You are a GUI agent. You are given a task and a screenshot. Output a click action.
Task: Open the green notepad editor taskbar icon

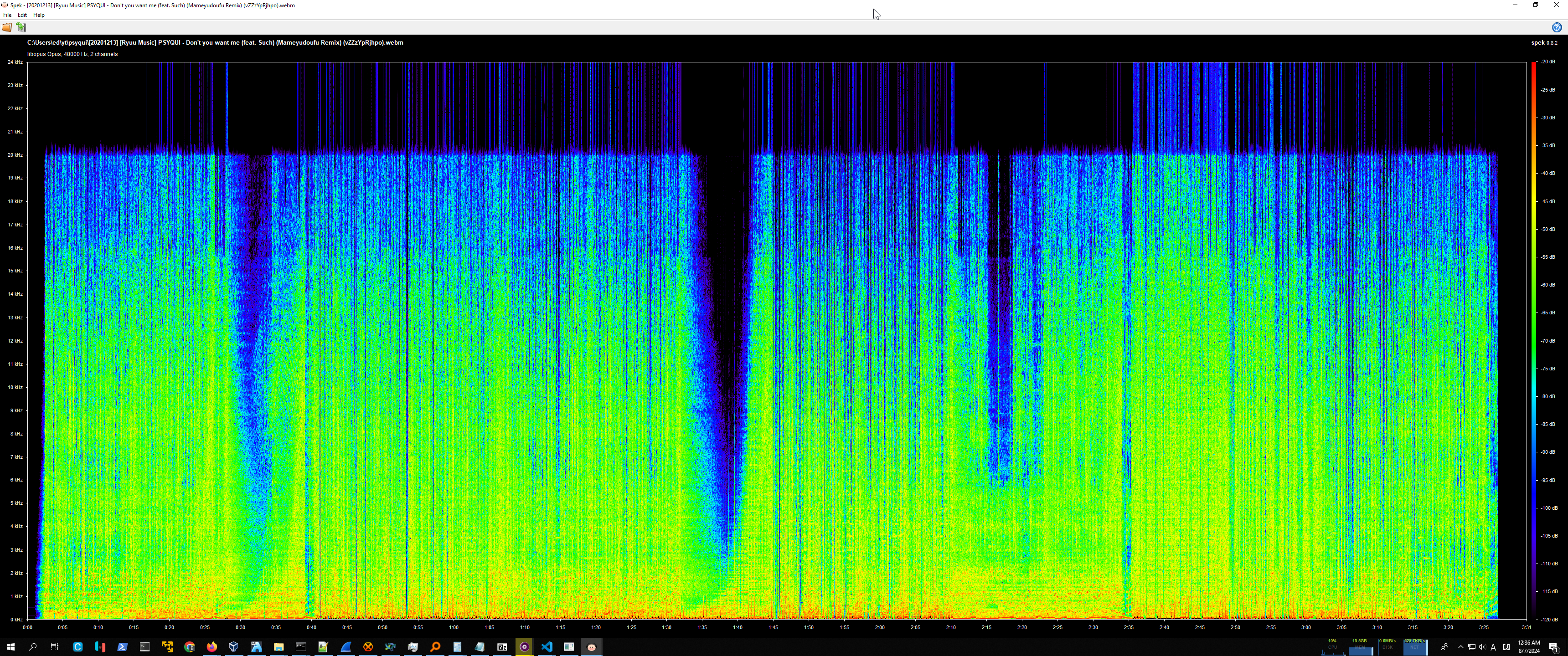pos(323,647)
